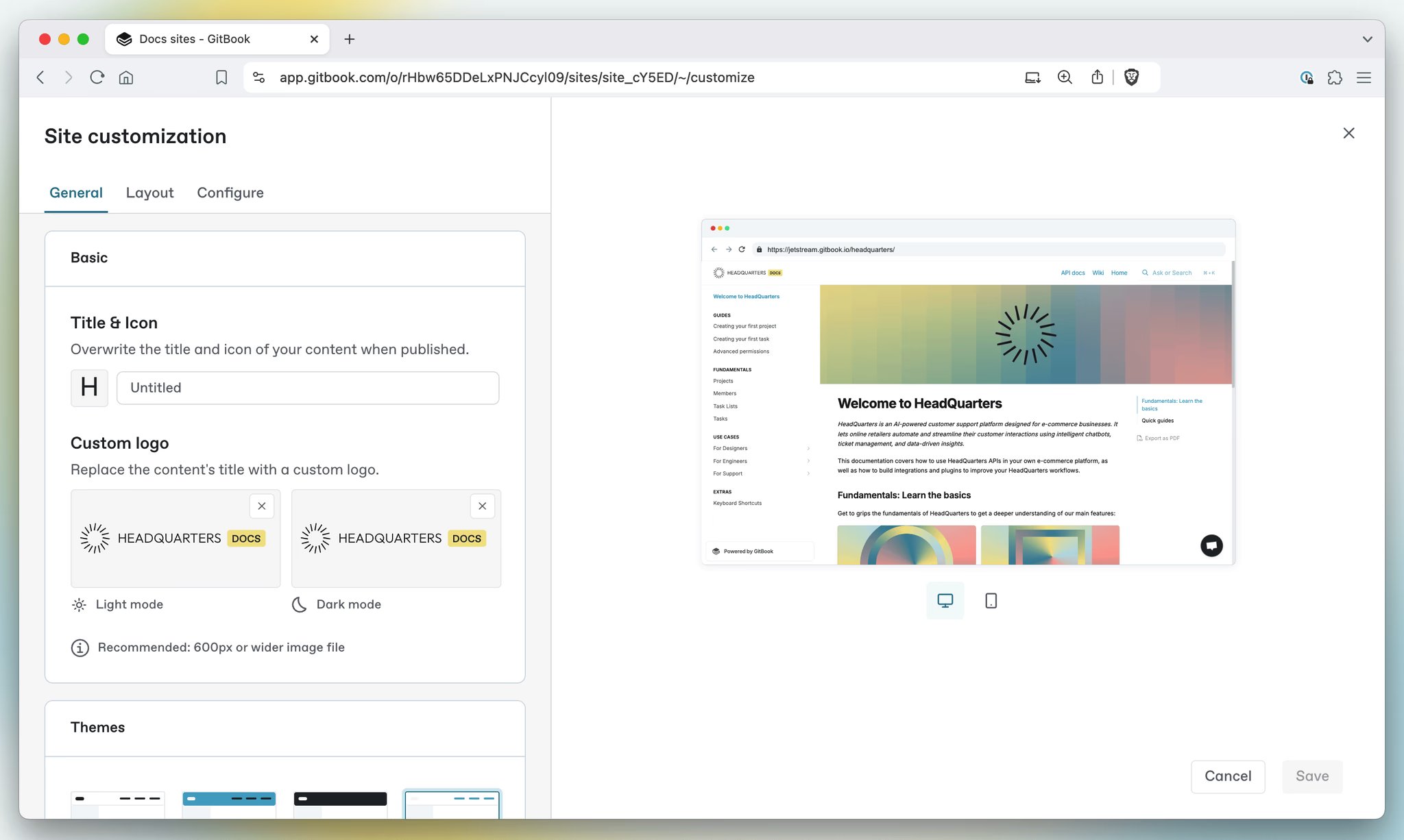Expand the For Designers section in preview

tap(808, 448)
